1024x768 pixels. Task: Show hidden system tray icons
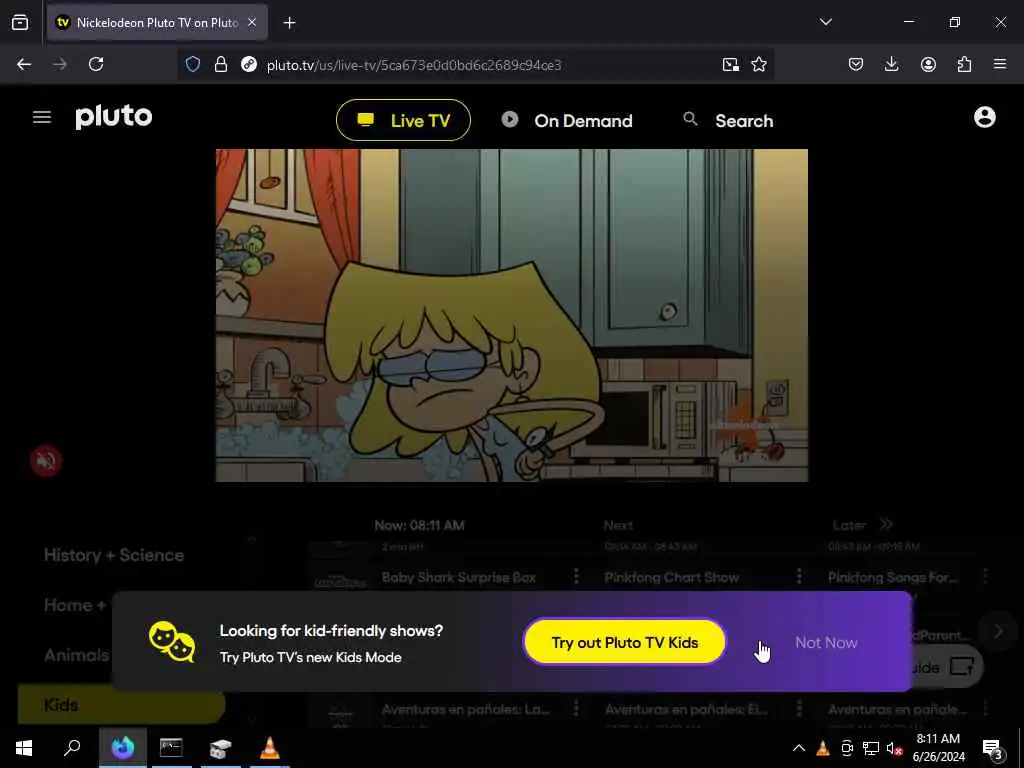[799, 748]
